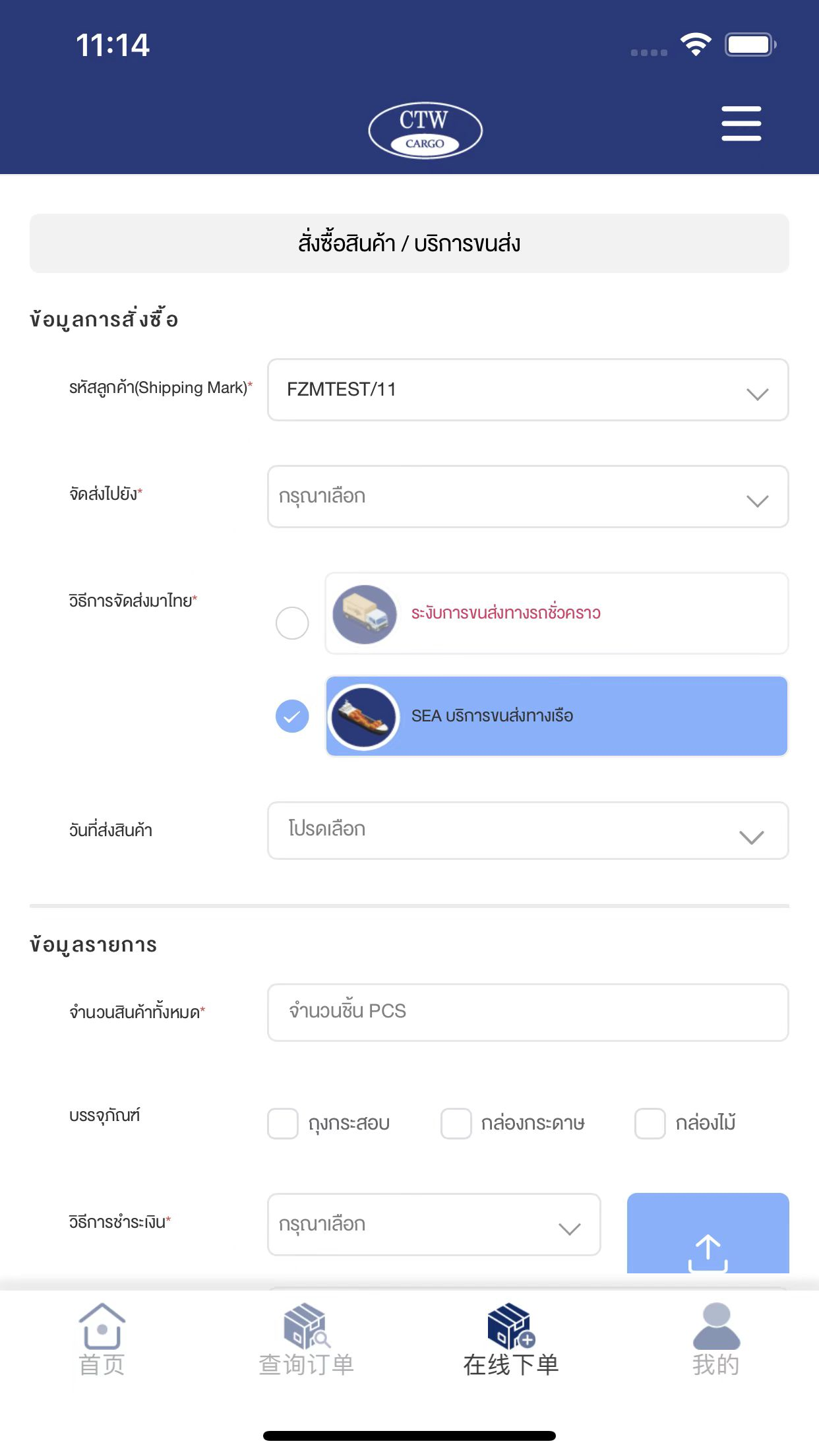
Task: Select the truck shipping radio button
Action: (292, 623)
